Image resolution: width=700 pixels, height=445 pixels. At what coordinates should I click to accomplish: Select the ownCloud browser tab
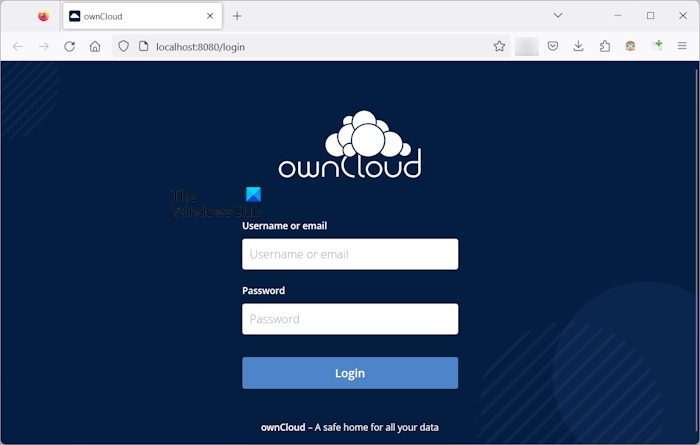coord(142,16)
